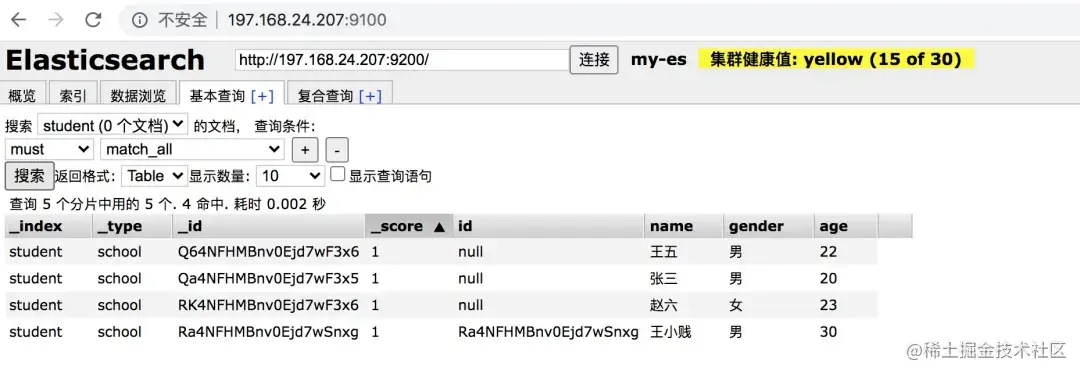Click _id cell Q64NFHMBnv0Ejd7wF3x6

268,252
